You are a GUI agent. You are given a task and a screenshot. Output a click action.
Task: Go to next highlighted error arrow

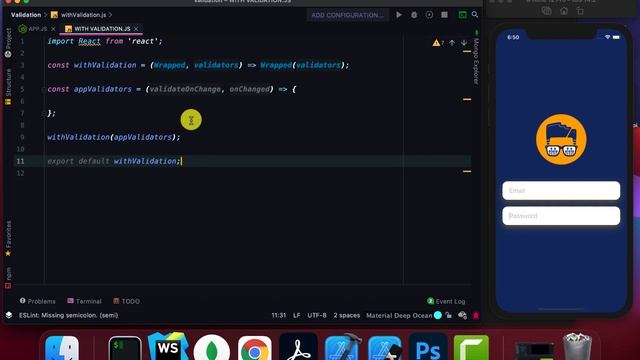coord(464,43)
